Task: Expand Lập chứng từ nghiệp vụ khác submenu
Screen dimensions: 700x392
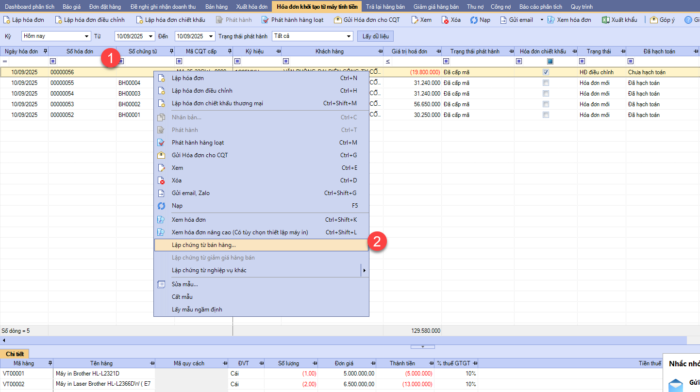Action: click(x=364, y=270)
